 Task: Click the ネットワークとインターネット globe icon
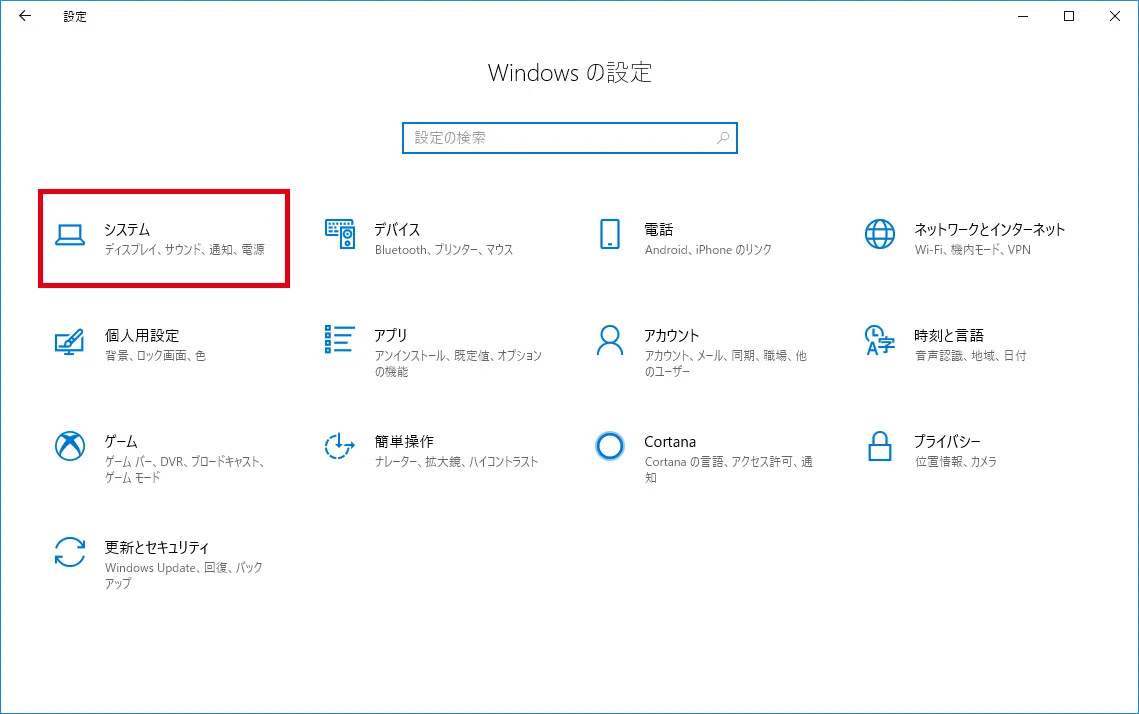880,234
